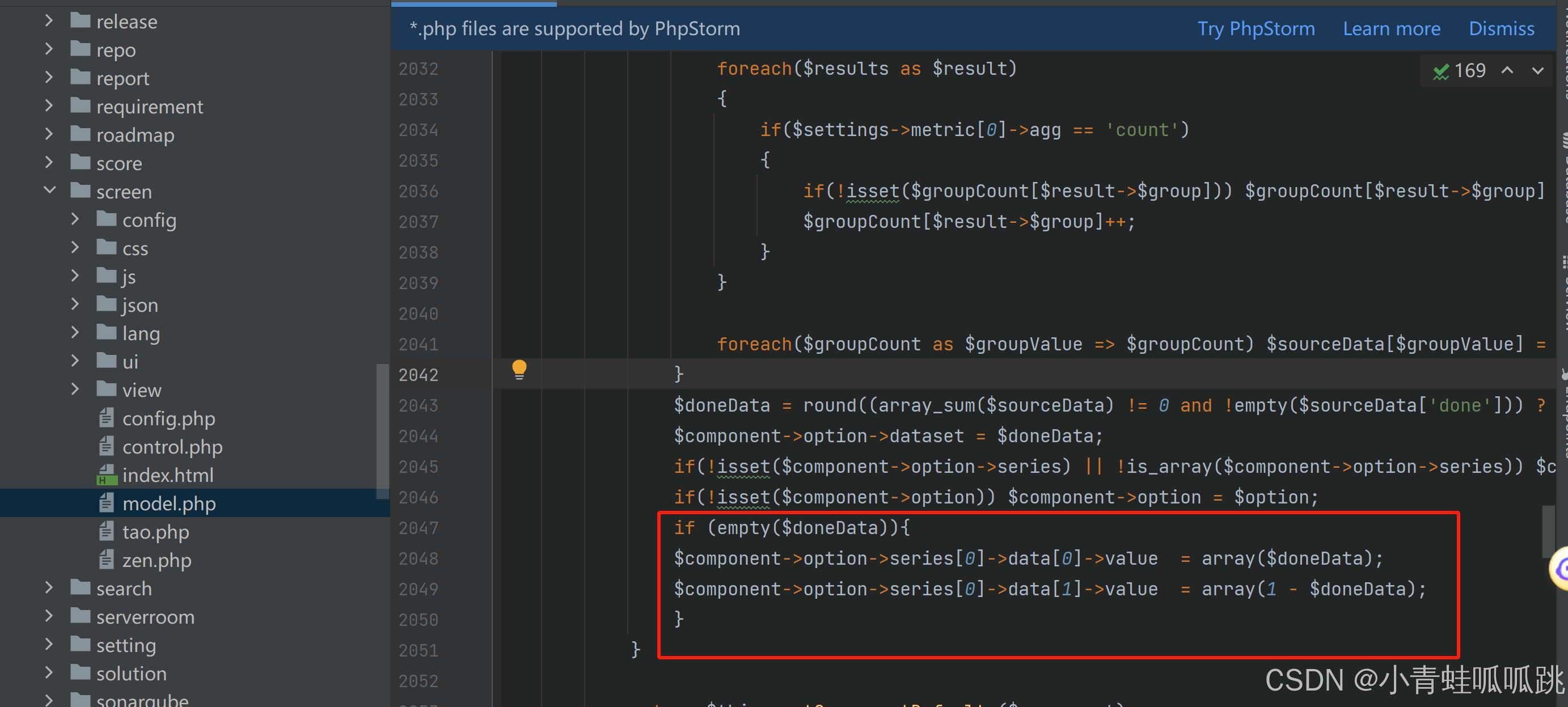Expand the serverroom folder
This screenshot has width=1568, height=707.
point(50,616)
